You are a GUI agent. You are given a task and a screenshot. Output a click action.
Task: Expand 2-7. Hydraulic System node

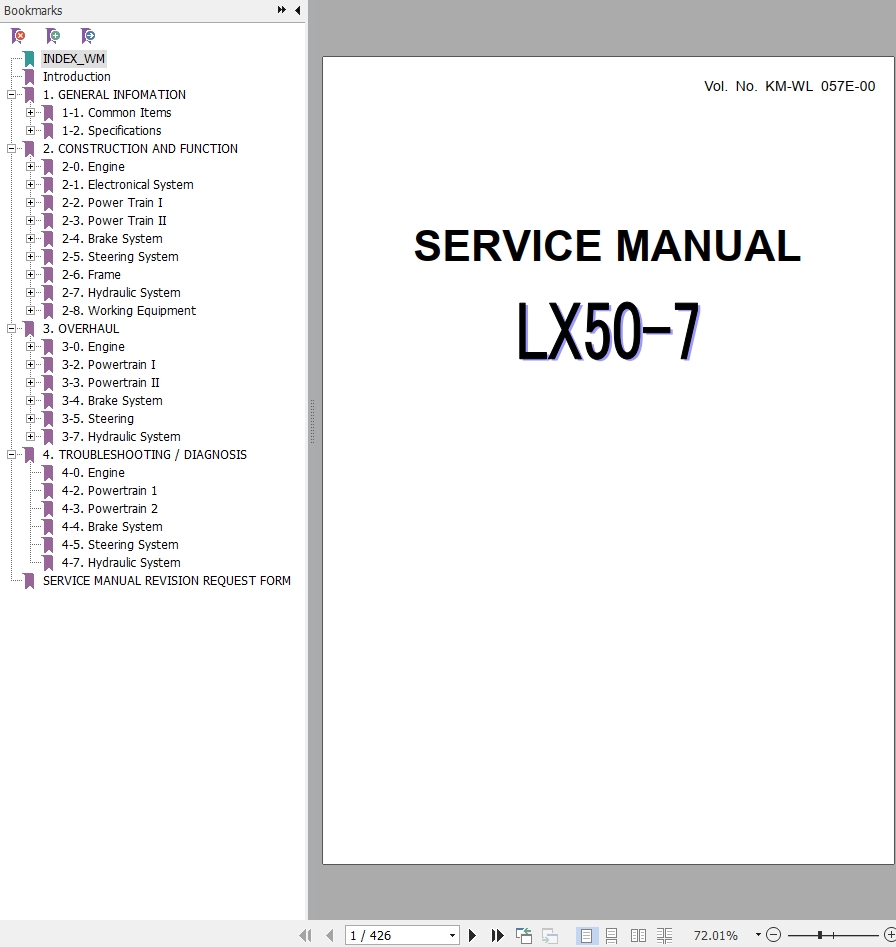coord(30,293)
